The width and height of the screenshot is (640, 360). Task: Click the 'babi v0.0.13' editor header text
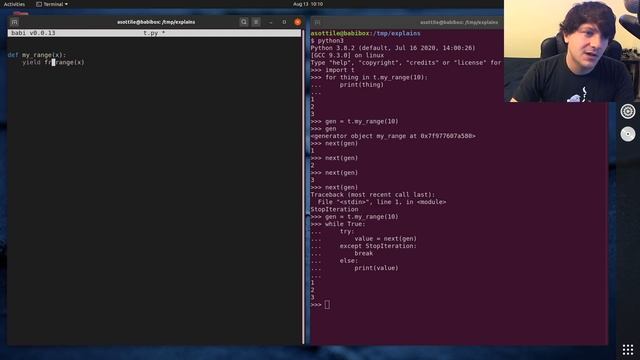[33, 33]
